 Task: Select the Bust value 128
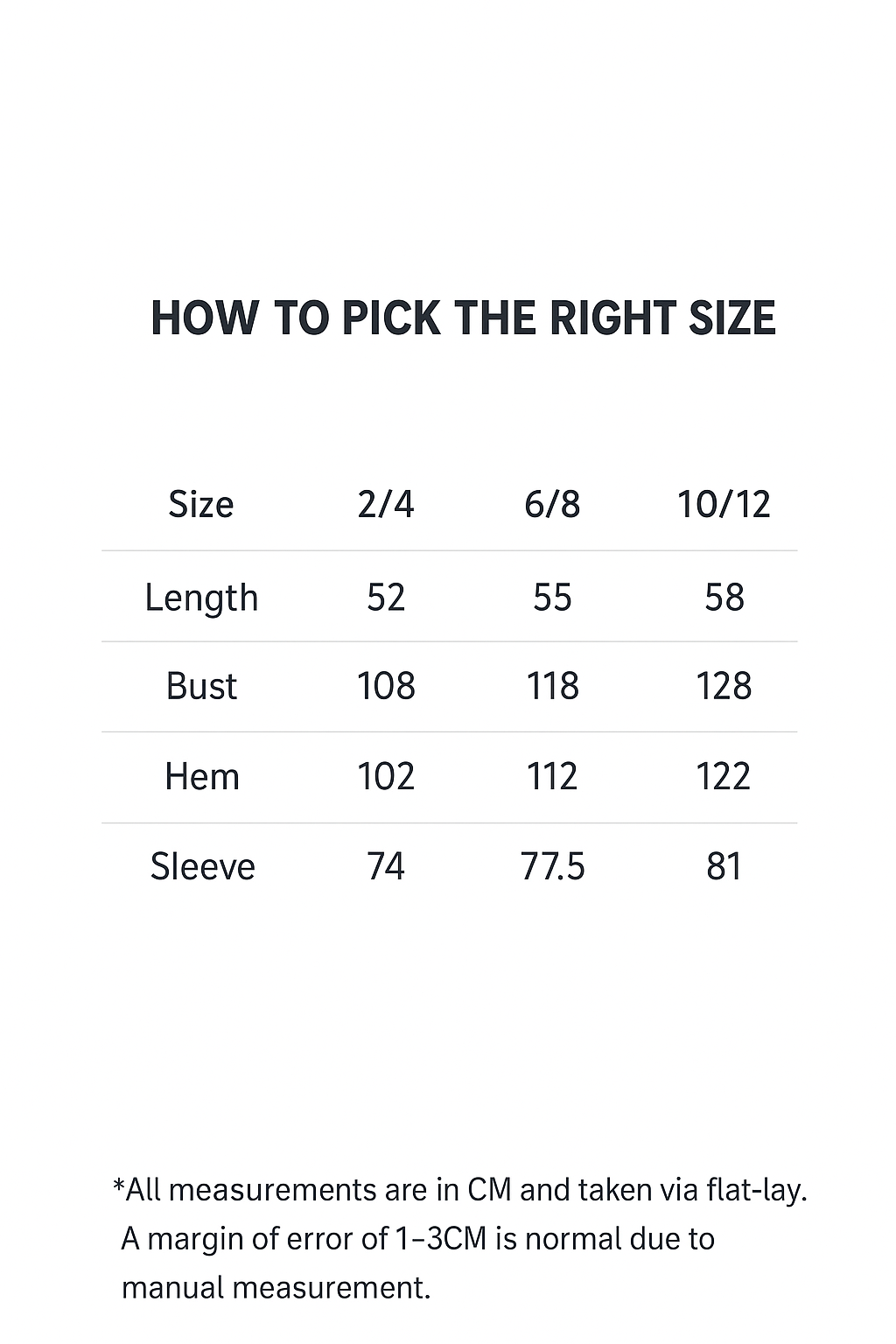[724, 687]
